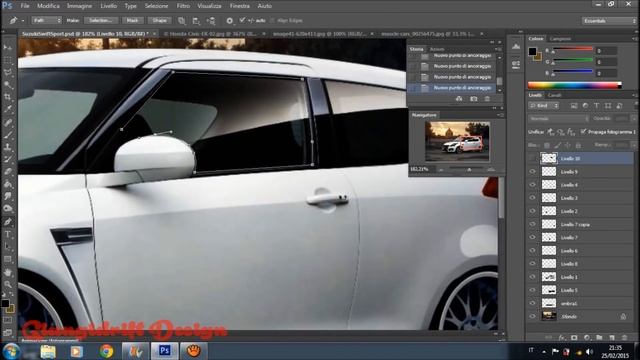The height and width of the screenshot is (360, 640).
Task: Filter layers by type T icon
Action: (x=596, y=106)
